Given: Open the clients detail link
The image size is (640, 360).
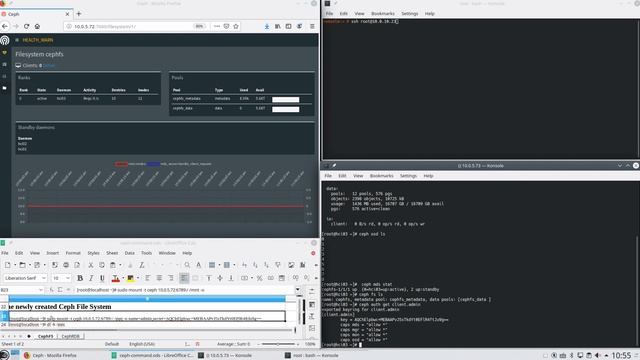Looking at the screenshot, I should [x=49, y=65].
